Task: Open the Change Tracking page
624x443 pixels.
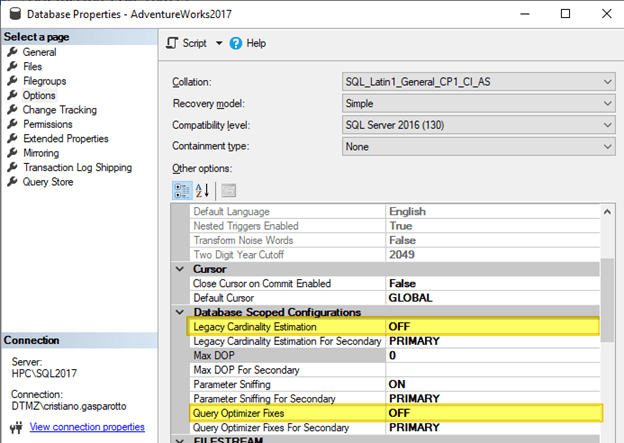Action: tap(60, 110)
